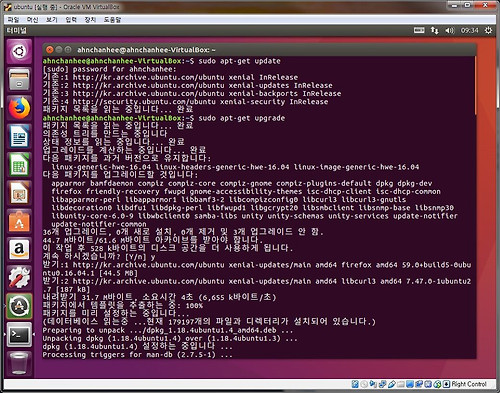Open the clock showing 09:34
Viewport: 500px width, 393px height.
(x=469, y=30)
